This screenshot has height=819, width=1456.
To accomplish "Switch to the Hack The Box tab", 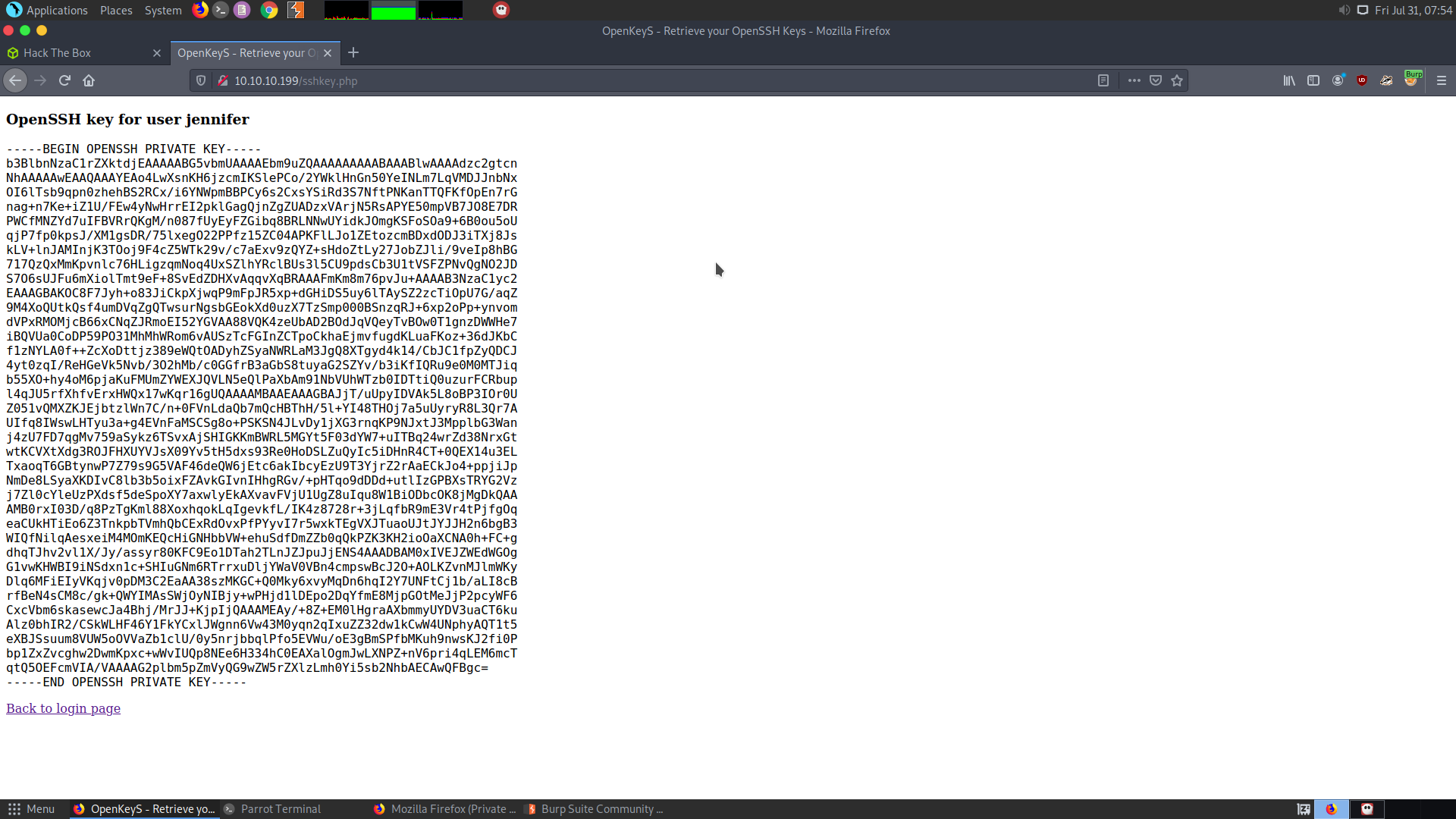I will tap(76, 53).
